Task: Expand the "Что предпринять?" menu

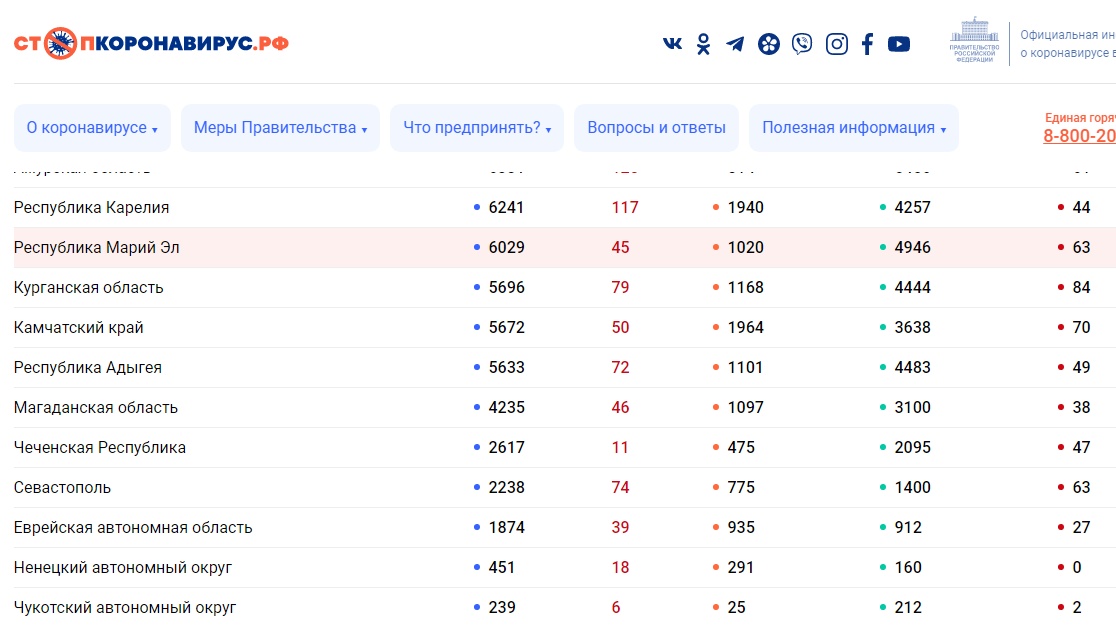Action: (x=477, y=128)
